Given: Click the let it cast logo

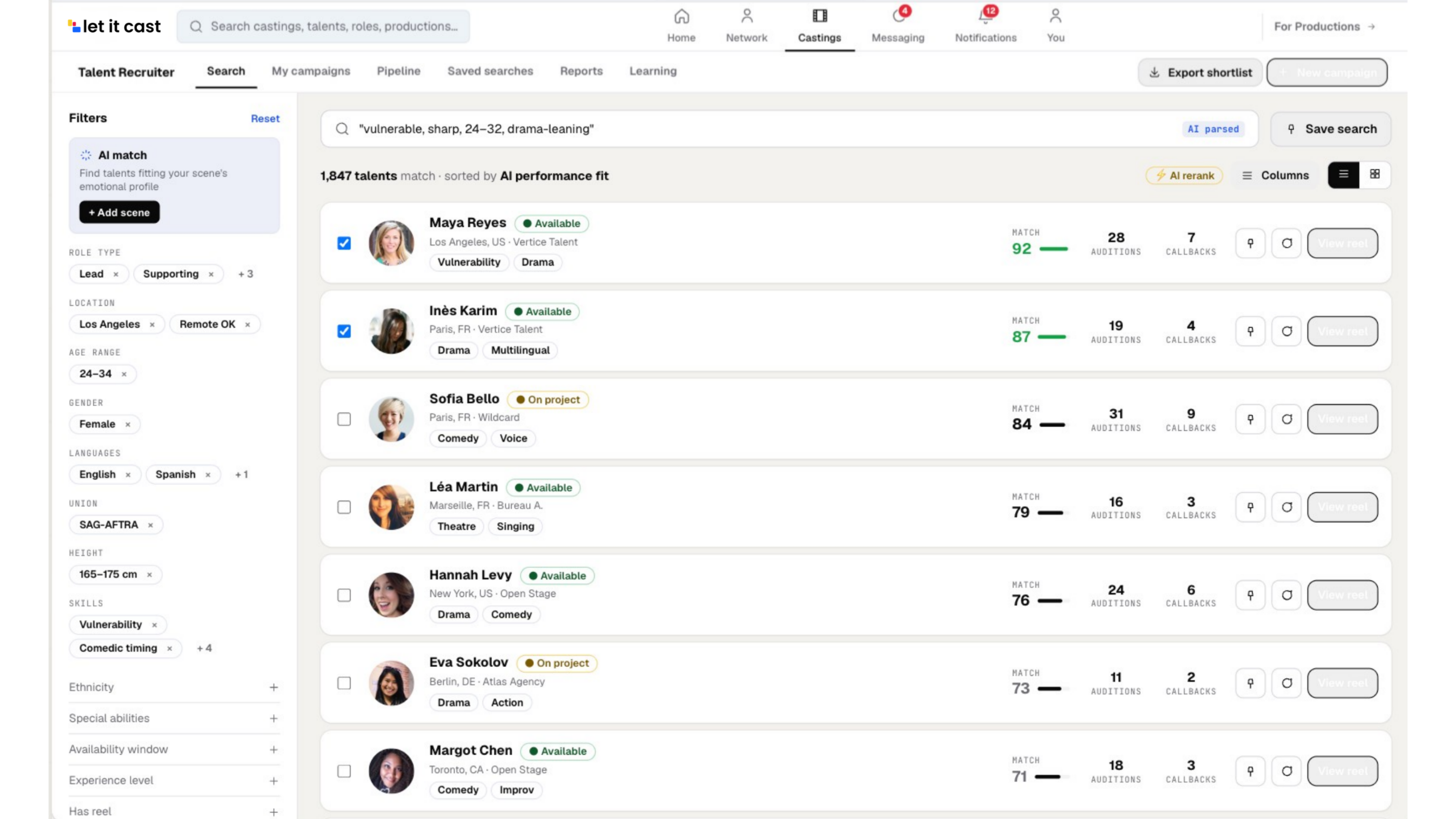Looking at the screenshot, I should coord(114,26).
